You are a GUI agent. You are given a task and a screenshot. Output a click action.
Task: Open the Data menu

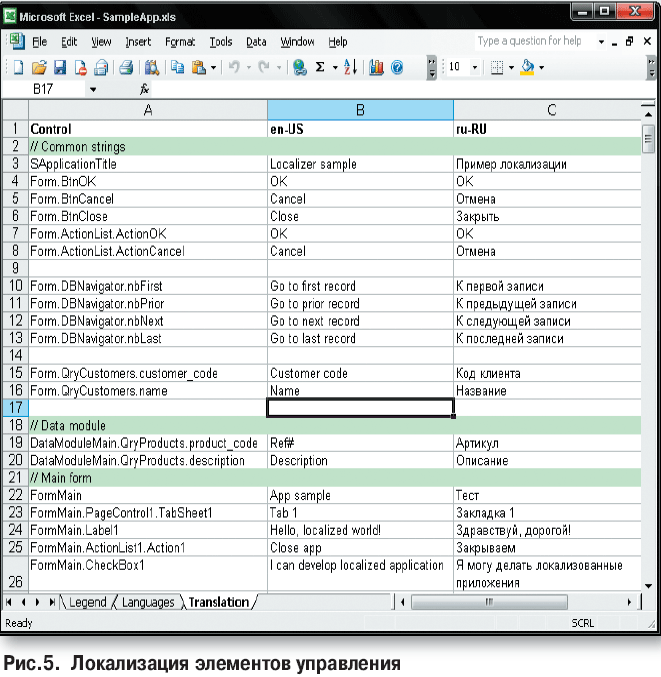point(256,42)
